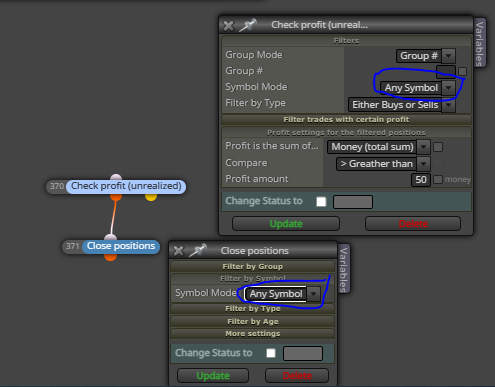Toggle checkbox next to Group # field
This screenshot has height=387, width=495.
(462, 71)
